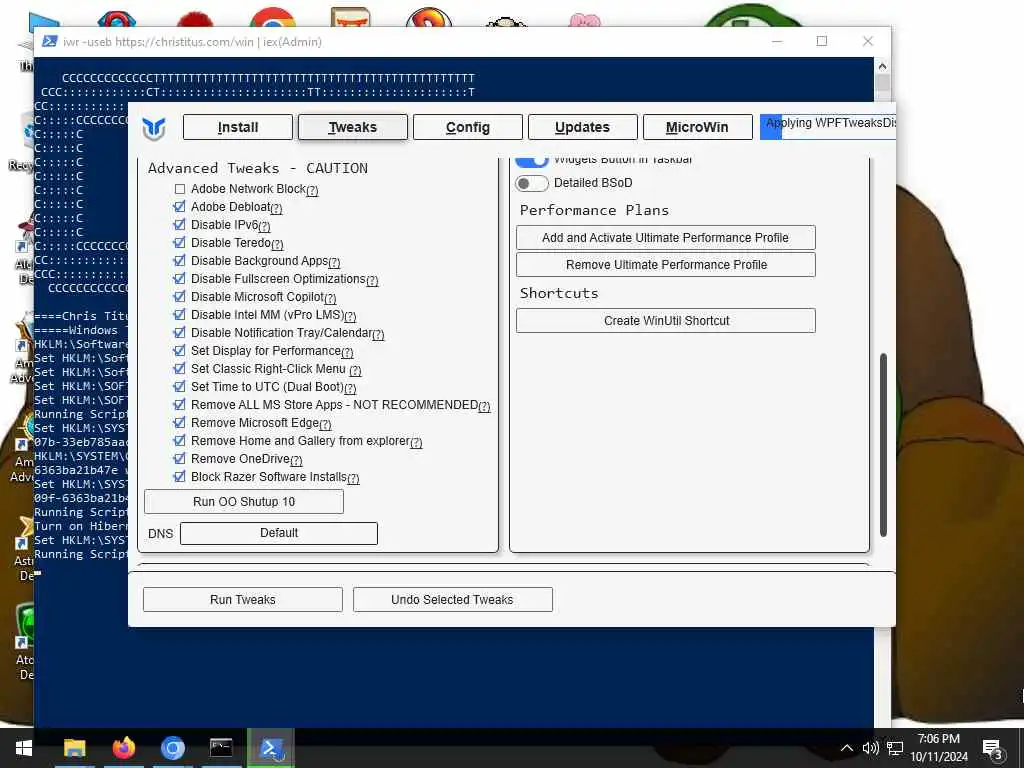Uncheck Remove OneDrive
The width and height of the screenshot is (1024, 768).
[x=180, y=459]
